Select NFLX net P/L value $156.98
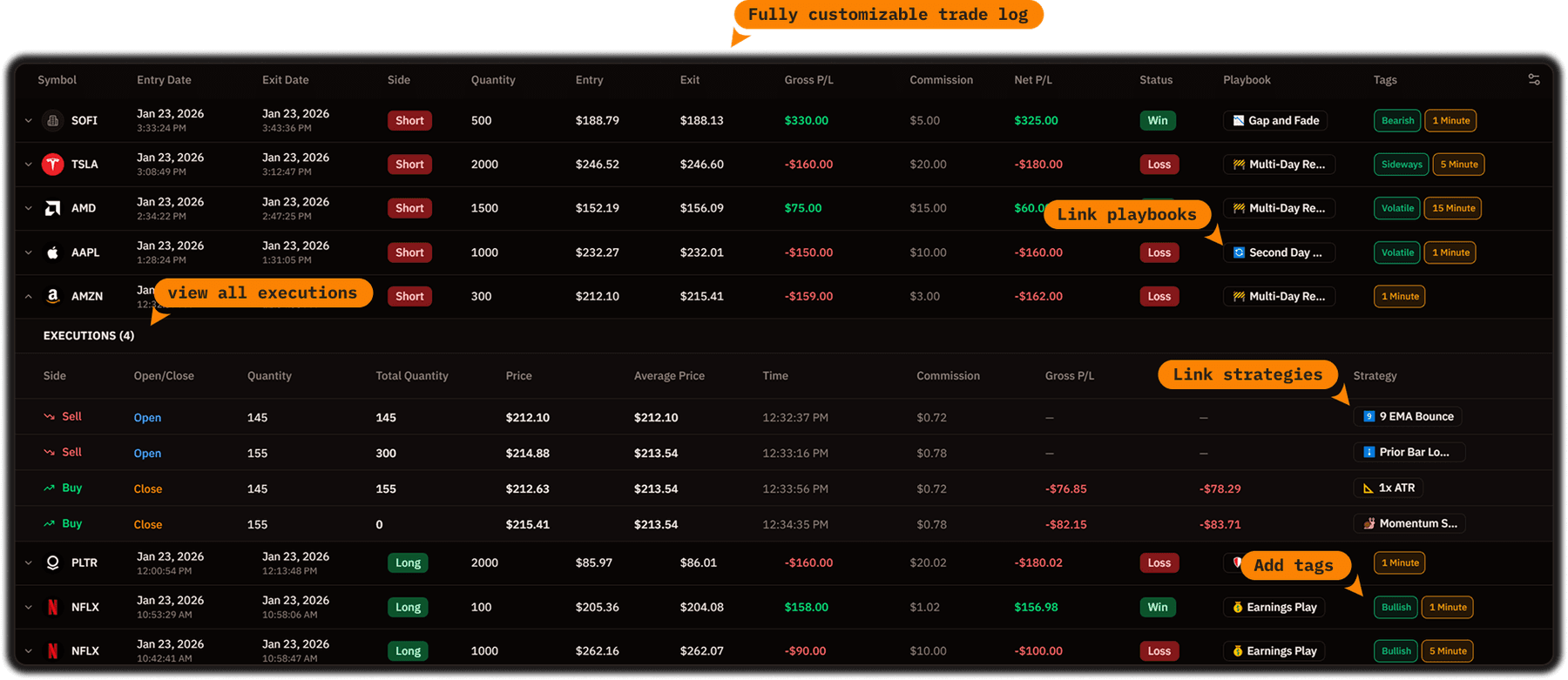Screen dimensions: 1568x680 pyautogui.click(x=1037, y=607)
